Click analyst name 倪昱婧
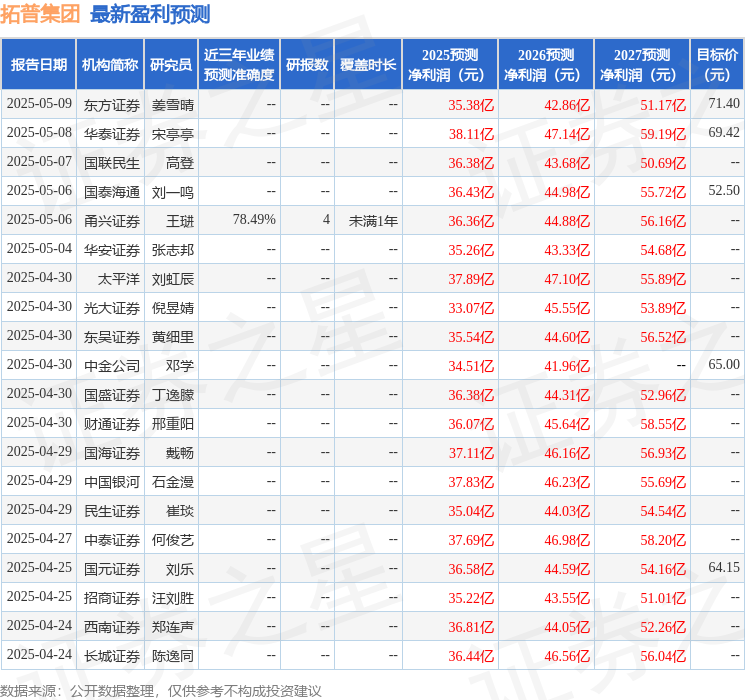The width and height of the screenshot is (745, 700). point(172,308)
